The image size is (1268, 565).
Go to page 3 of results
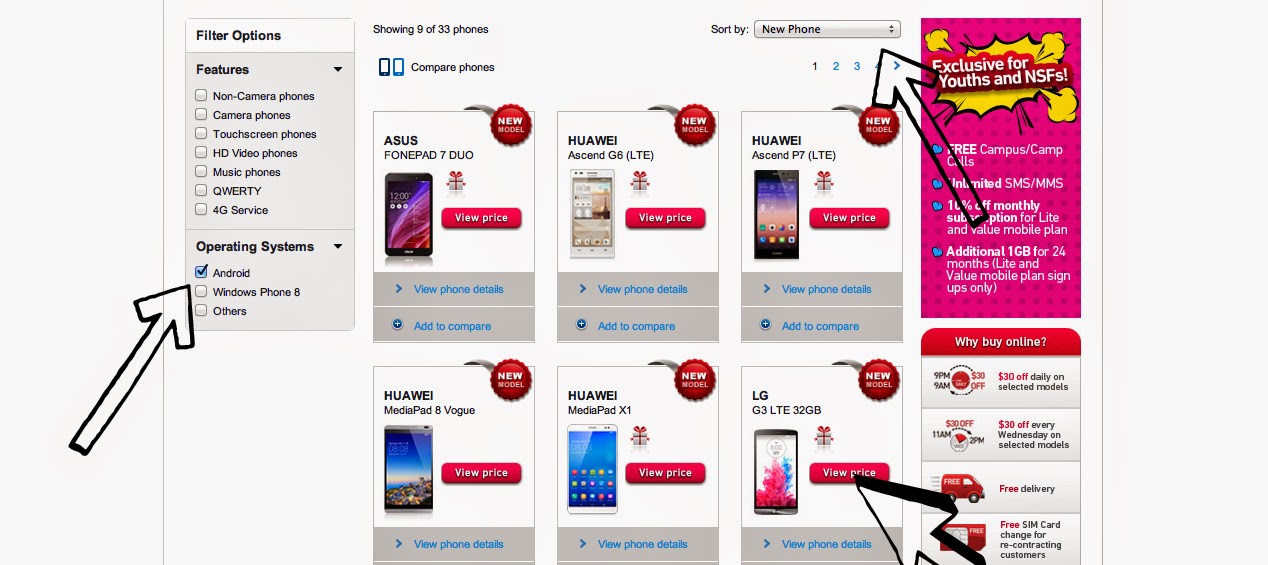[x=857, y=67]
